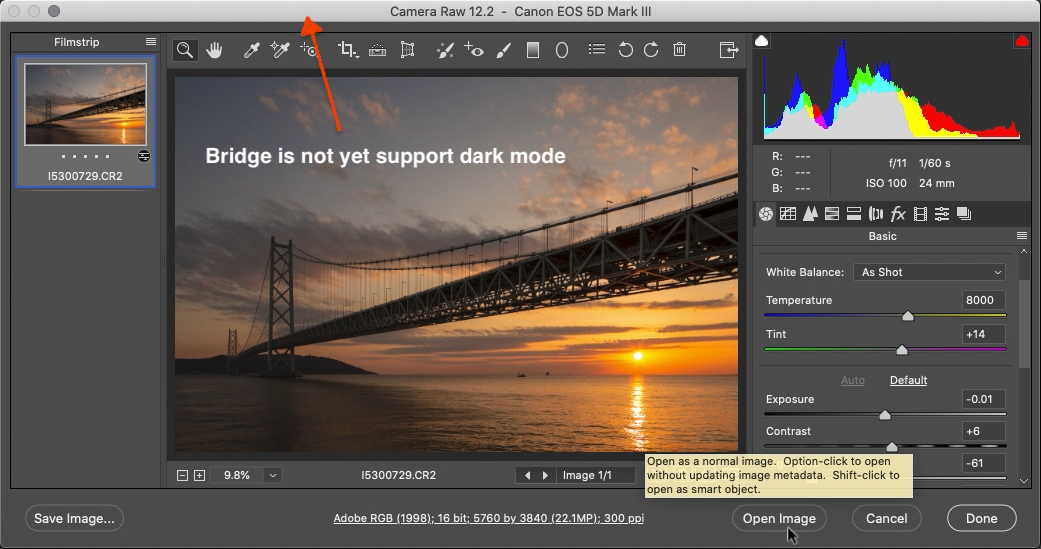Select the Spot Removal tool
This screenshot has width=1041, height=549.
coord(445,50)
